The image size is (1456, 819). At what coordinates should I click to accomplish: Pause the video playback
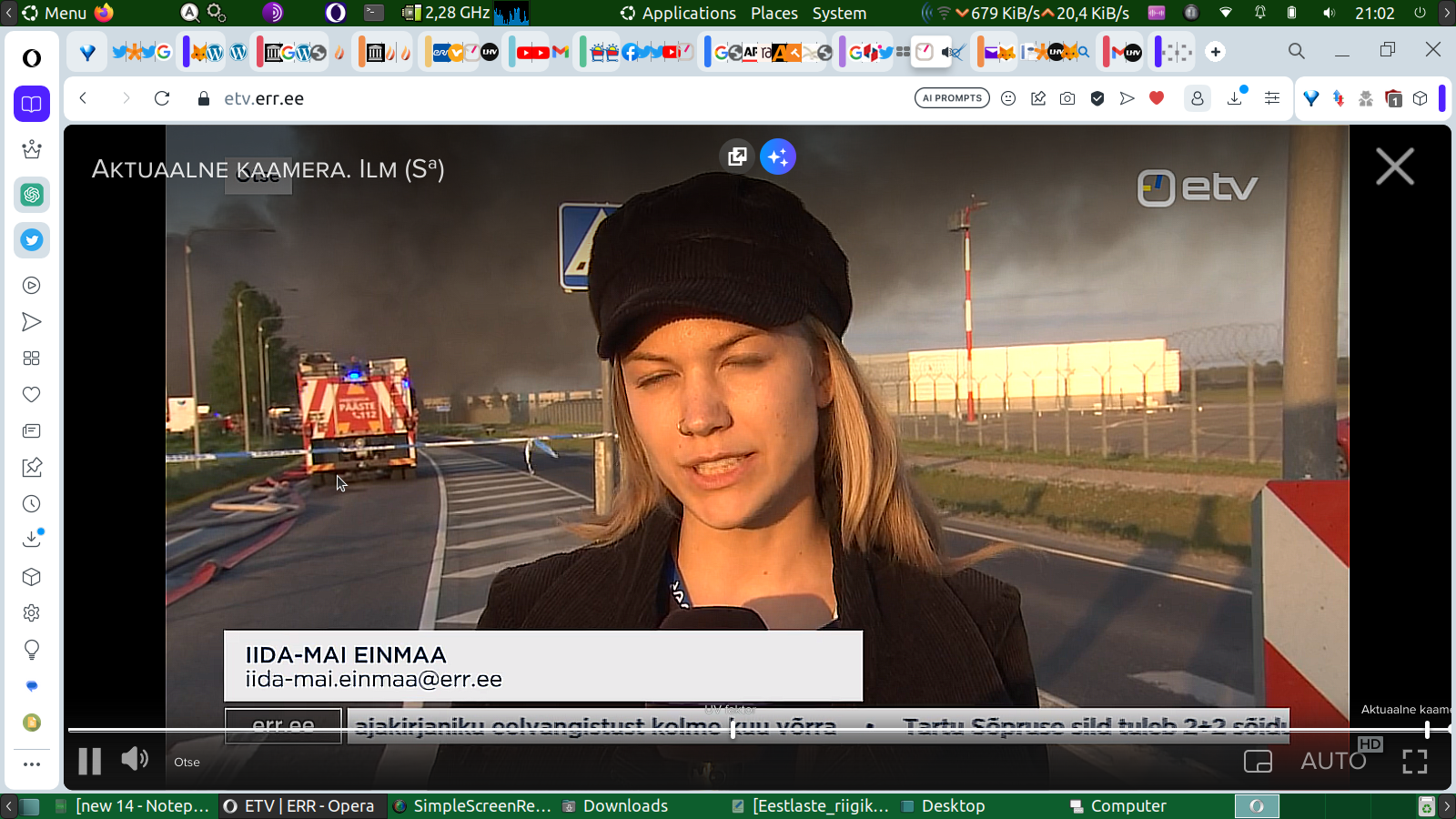(89, 761)
